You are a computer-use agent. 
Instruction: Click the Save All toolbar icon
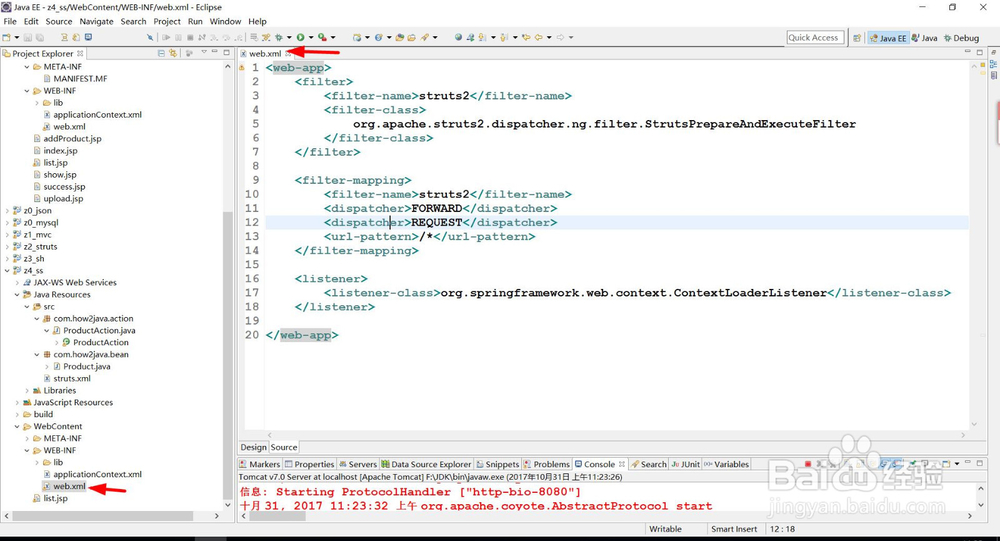pos(40,37)
